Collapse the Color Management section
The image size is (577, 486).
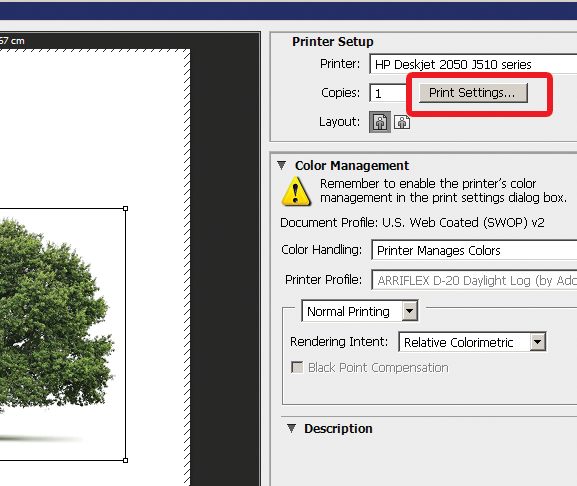click(282, 165)
